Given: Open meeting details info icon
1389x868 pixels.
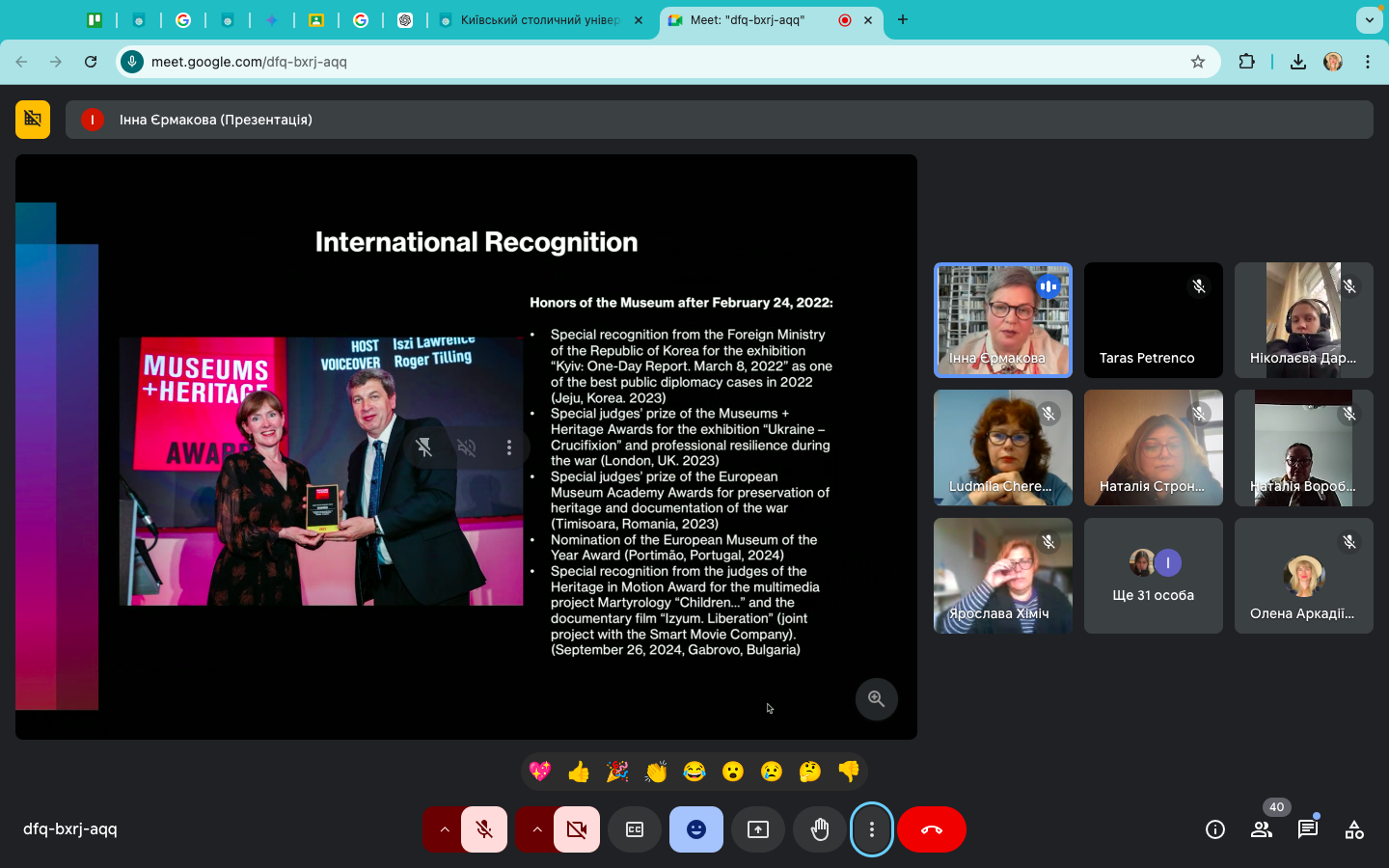Looking at the screenshot, I should coord(1215,829).
